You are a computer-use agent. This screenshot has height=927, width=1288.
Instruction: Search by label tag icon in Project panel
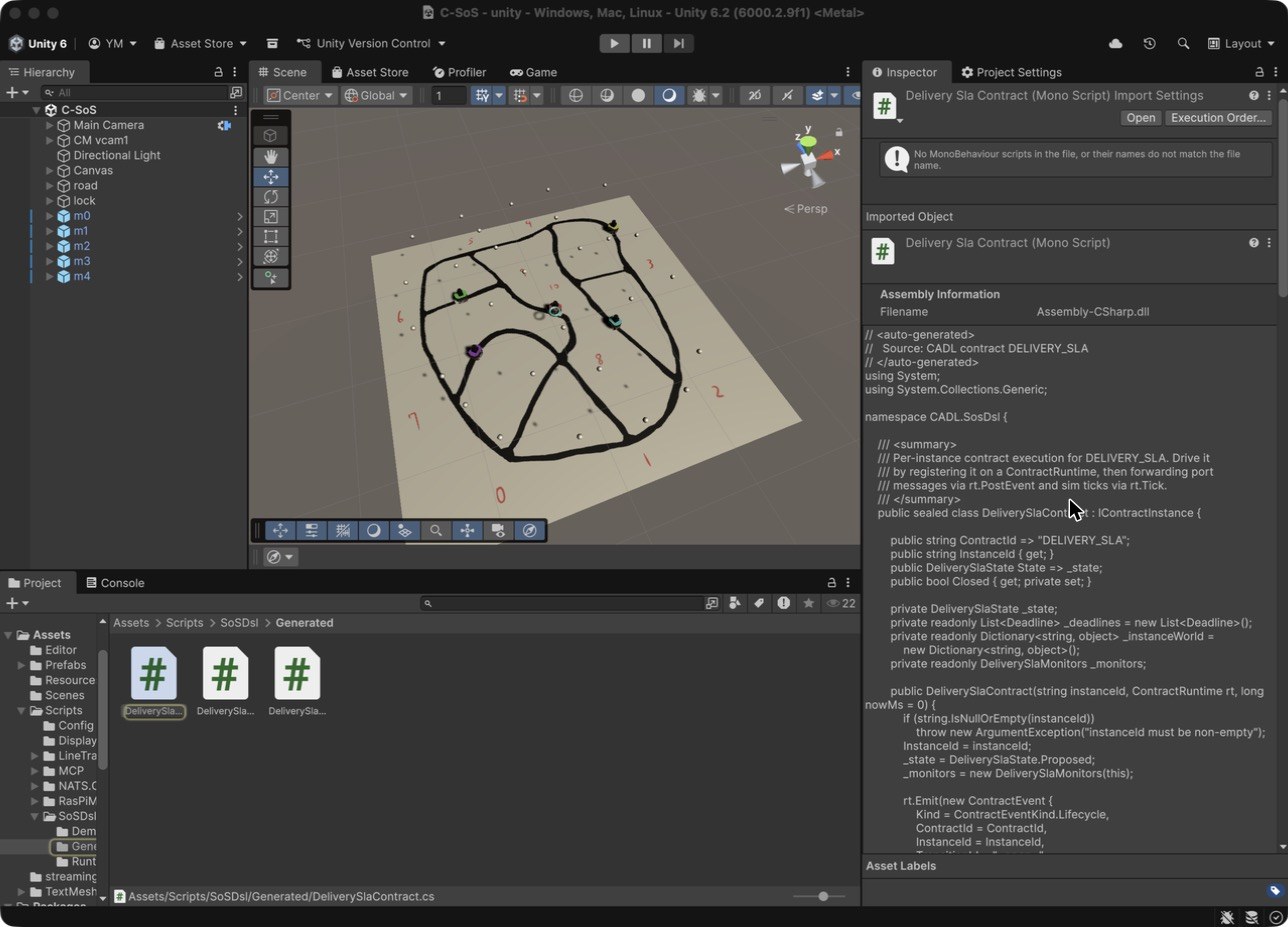(x=759, y=603)
